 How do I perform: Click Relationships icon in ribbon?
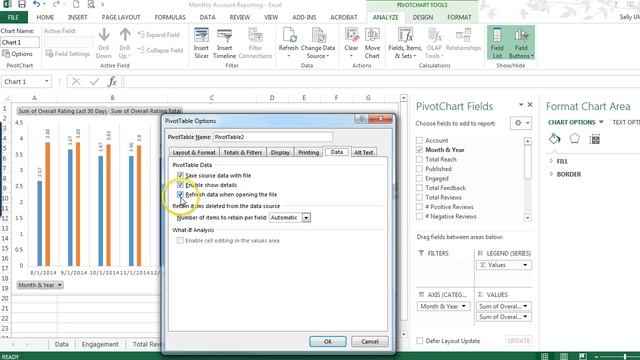(x=463, y=35)
